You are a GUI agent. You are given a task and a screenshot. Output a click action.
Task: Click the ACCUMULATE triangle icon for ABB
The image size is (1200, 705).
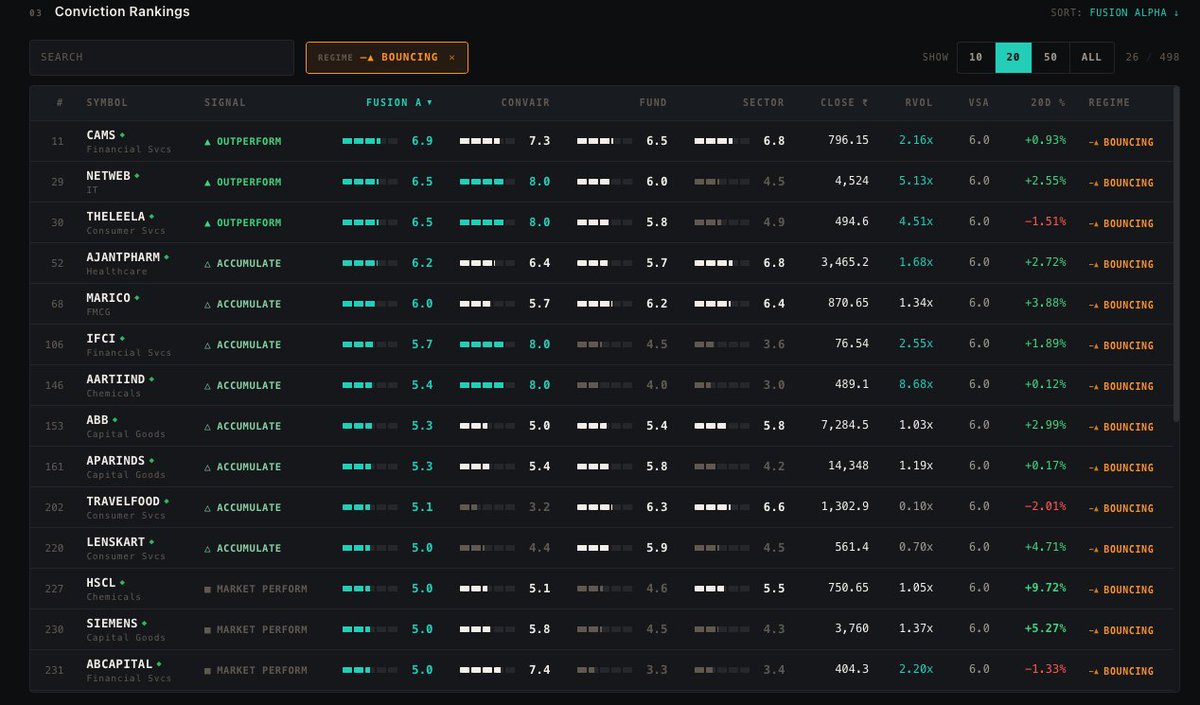pos(208,426)
